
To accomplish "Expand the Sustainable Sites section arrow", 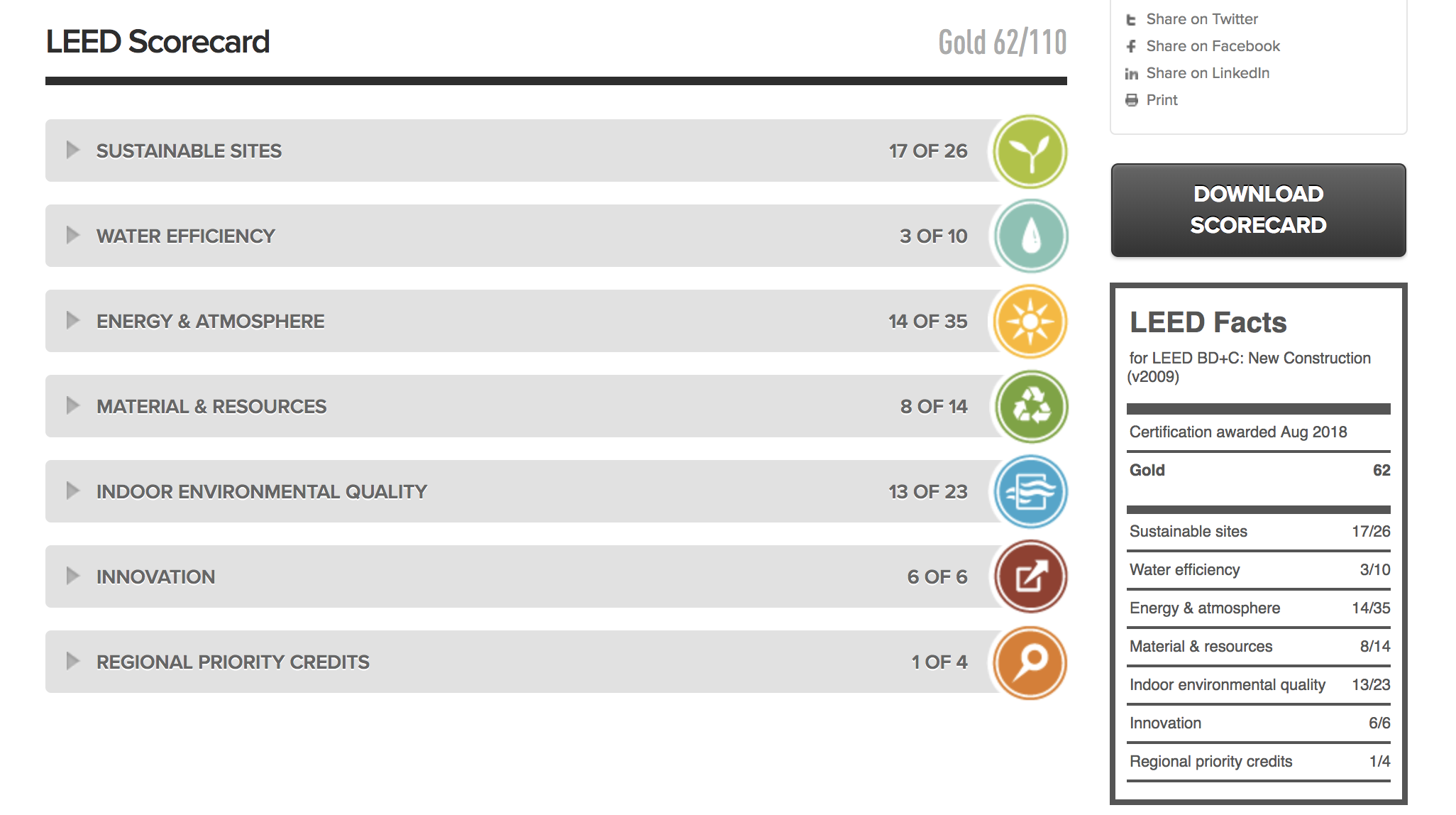I will (72, 150).
